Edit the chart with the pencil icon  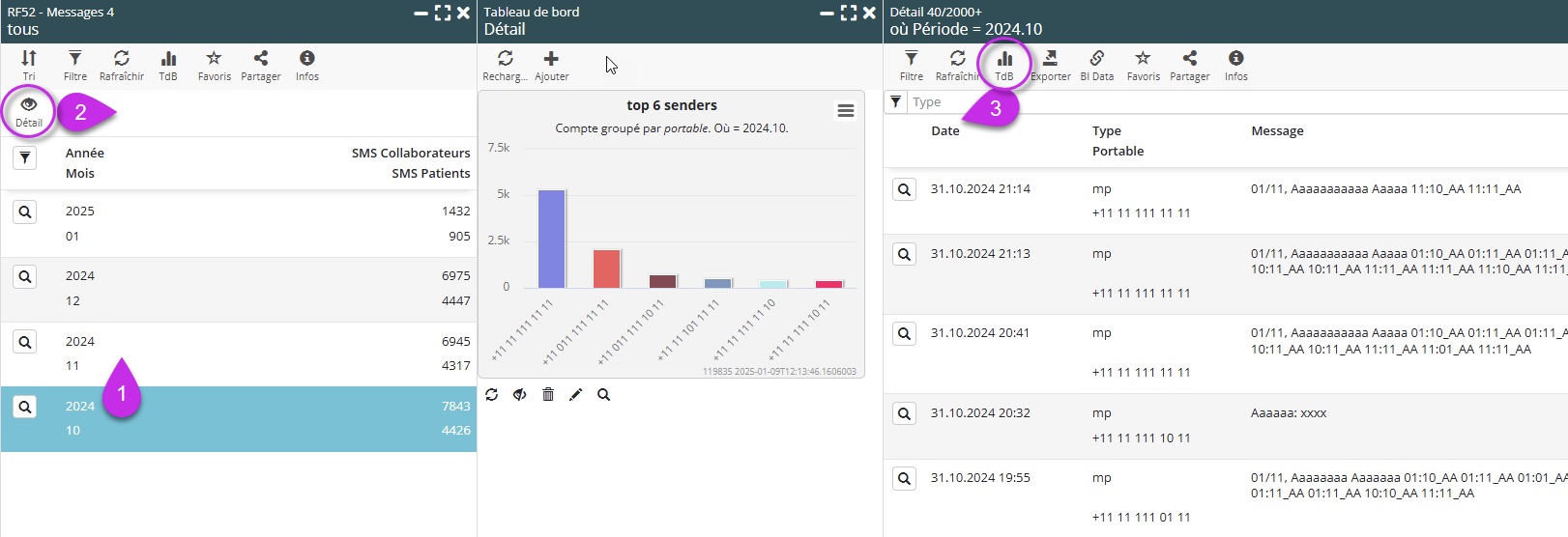pyautogui.click(x=576, y=394)
